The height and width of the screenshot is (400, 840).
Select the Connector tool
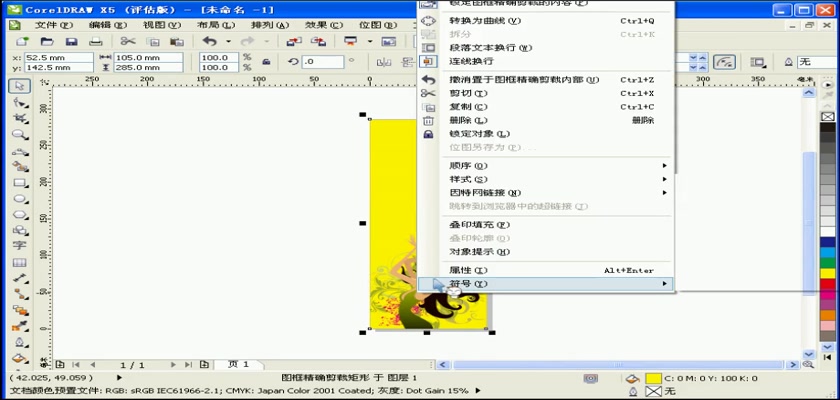coord(20,293)
